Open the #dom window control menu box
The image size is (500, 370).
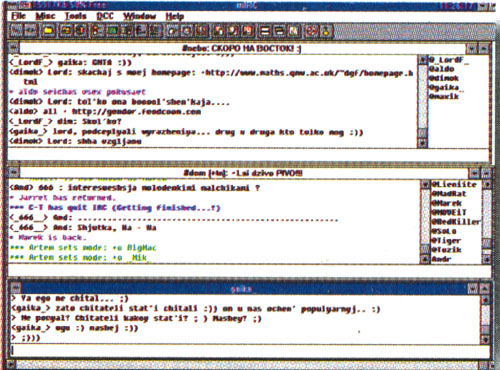pyautogui.click(x=14, y=172)
